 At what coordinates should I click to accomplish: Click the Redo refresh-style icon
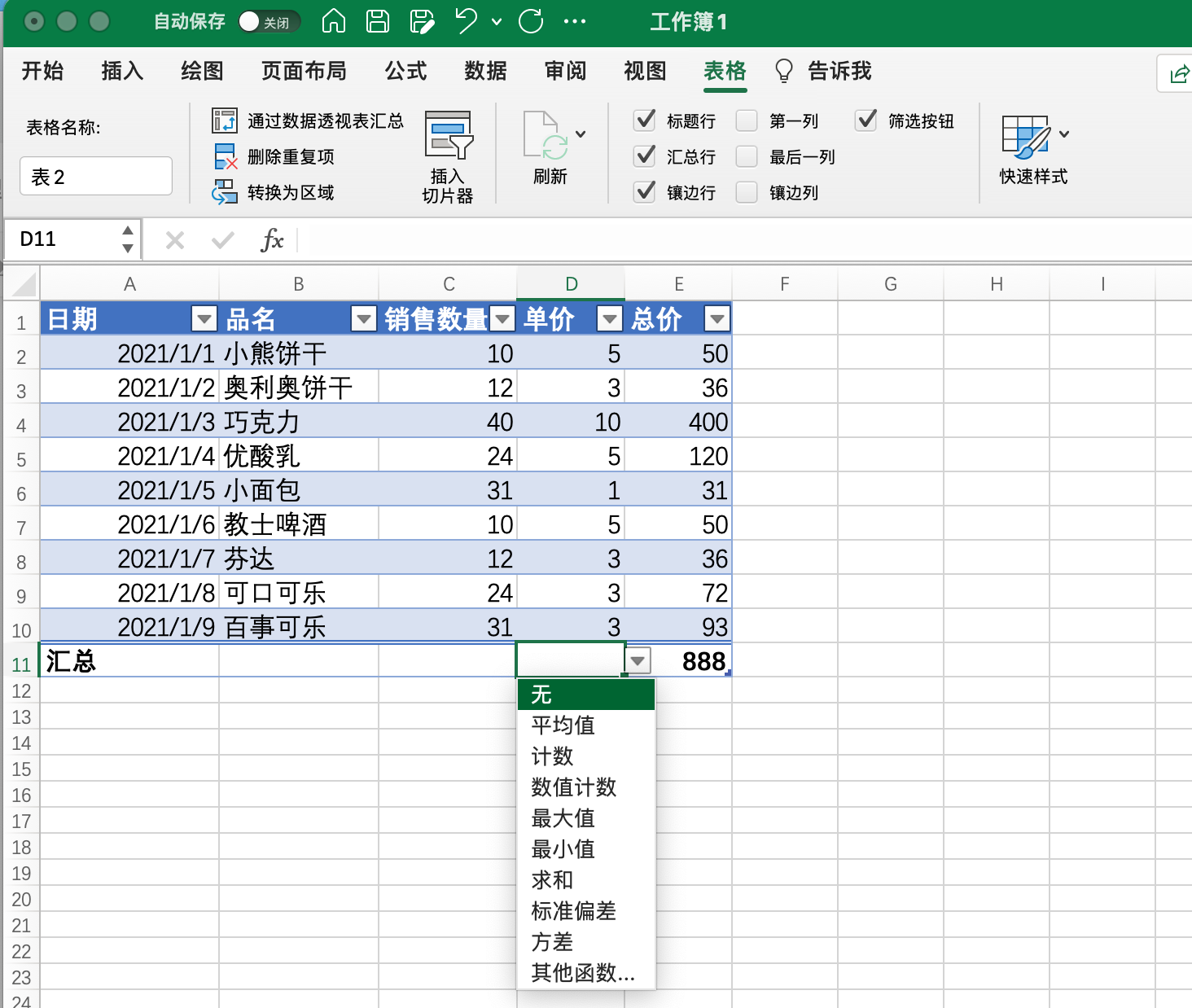point(530,22)
